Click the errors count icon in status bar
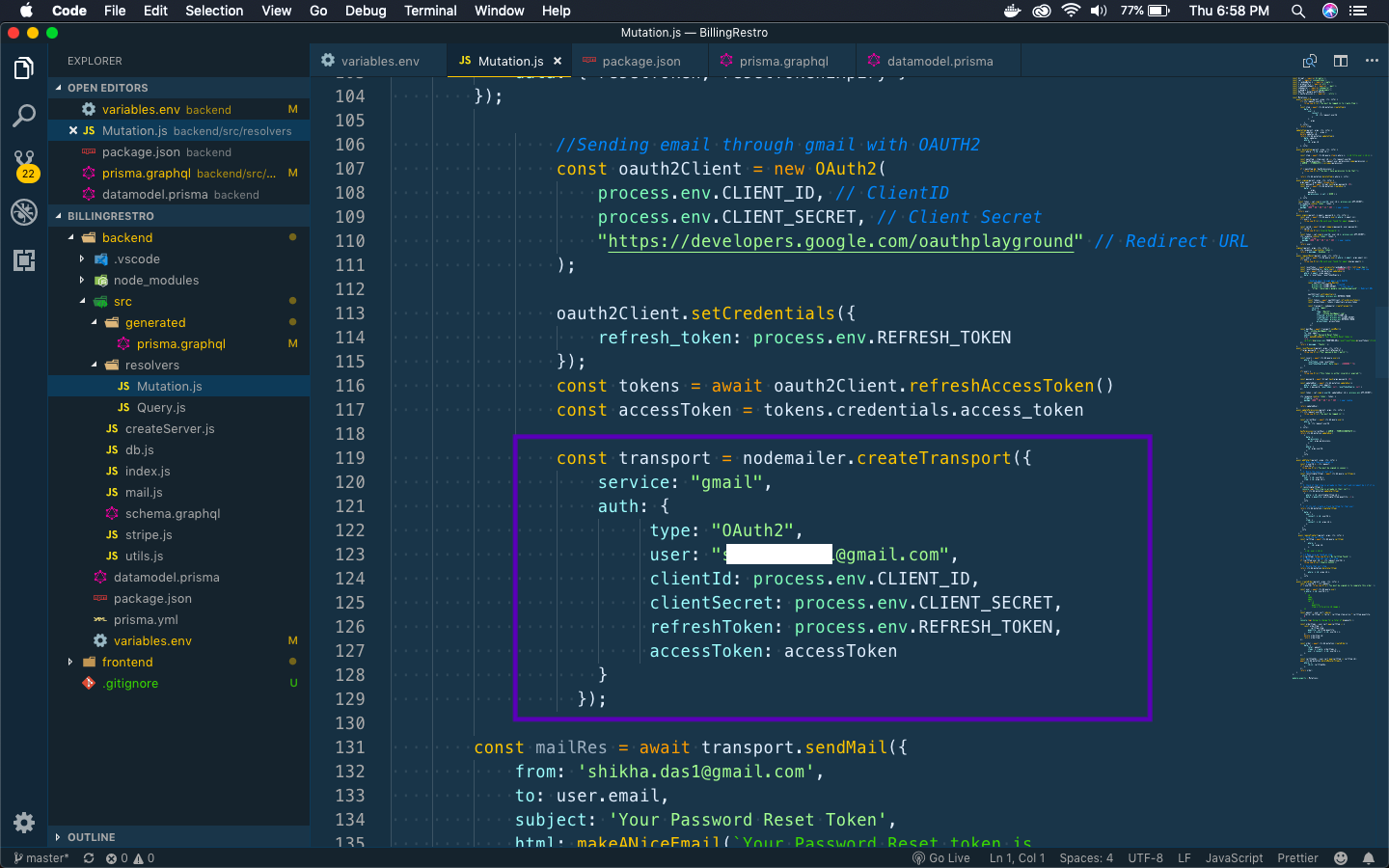Screen dimensions: 1389x868 pyautogui.click(x=117, y=857)
